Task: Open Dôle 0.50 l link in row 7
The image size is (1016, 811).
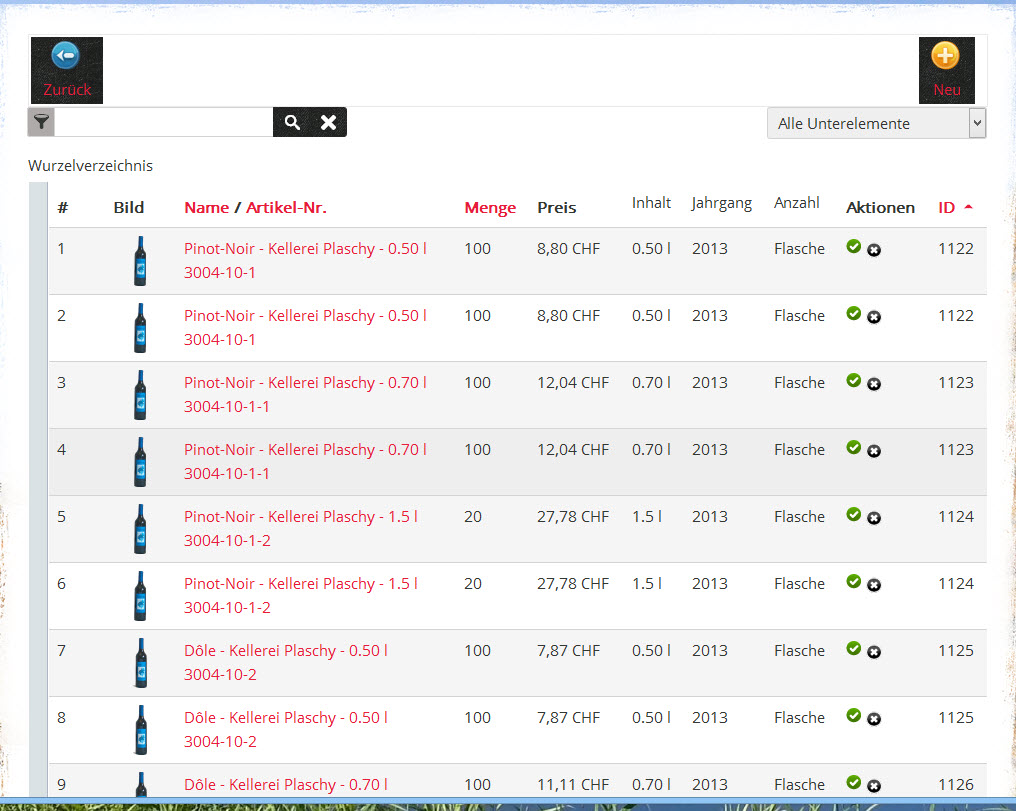Action: coord(286,651)
